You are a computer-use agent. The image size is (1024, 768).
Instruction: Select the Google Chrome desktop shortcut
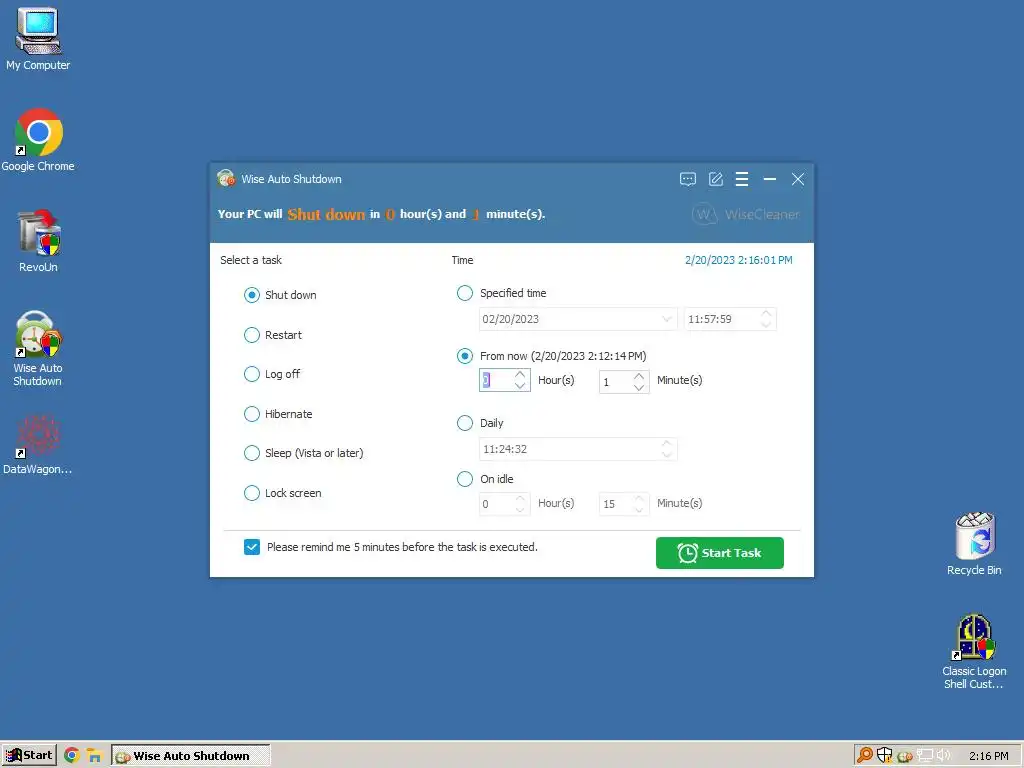click(38, 140)
